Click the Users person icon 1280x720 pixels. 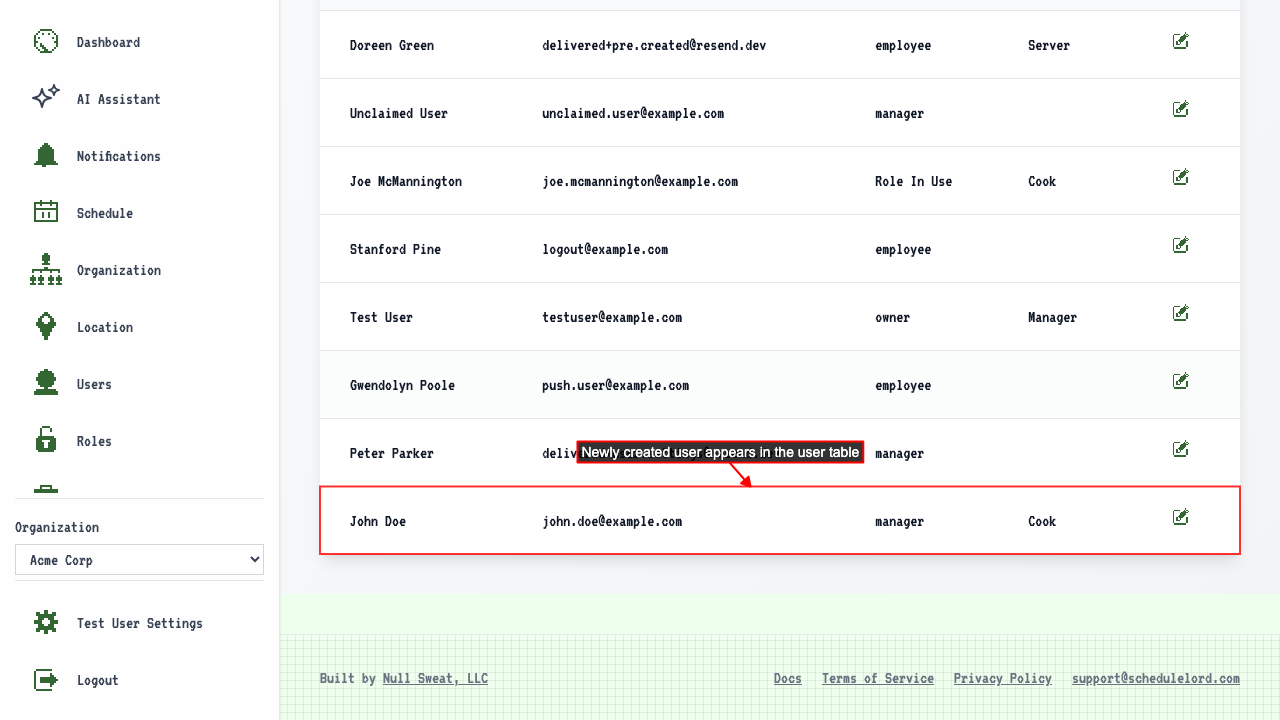(46, 383)
